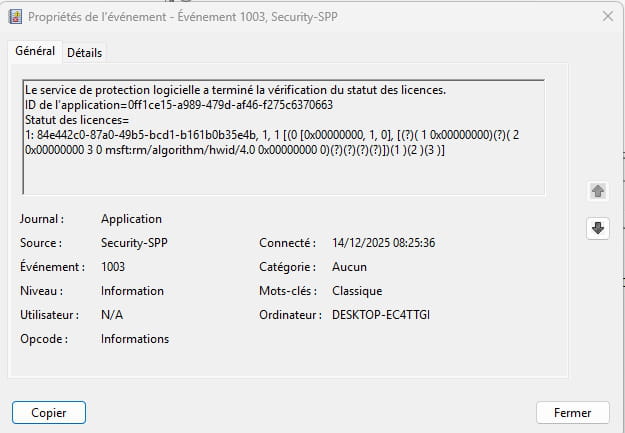
Task: Open the Détails tab
Action: 85,52
